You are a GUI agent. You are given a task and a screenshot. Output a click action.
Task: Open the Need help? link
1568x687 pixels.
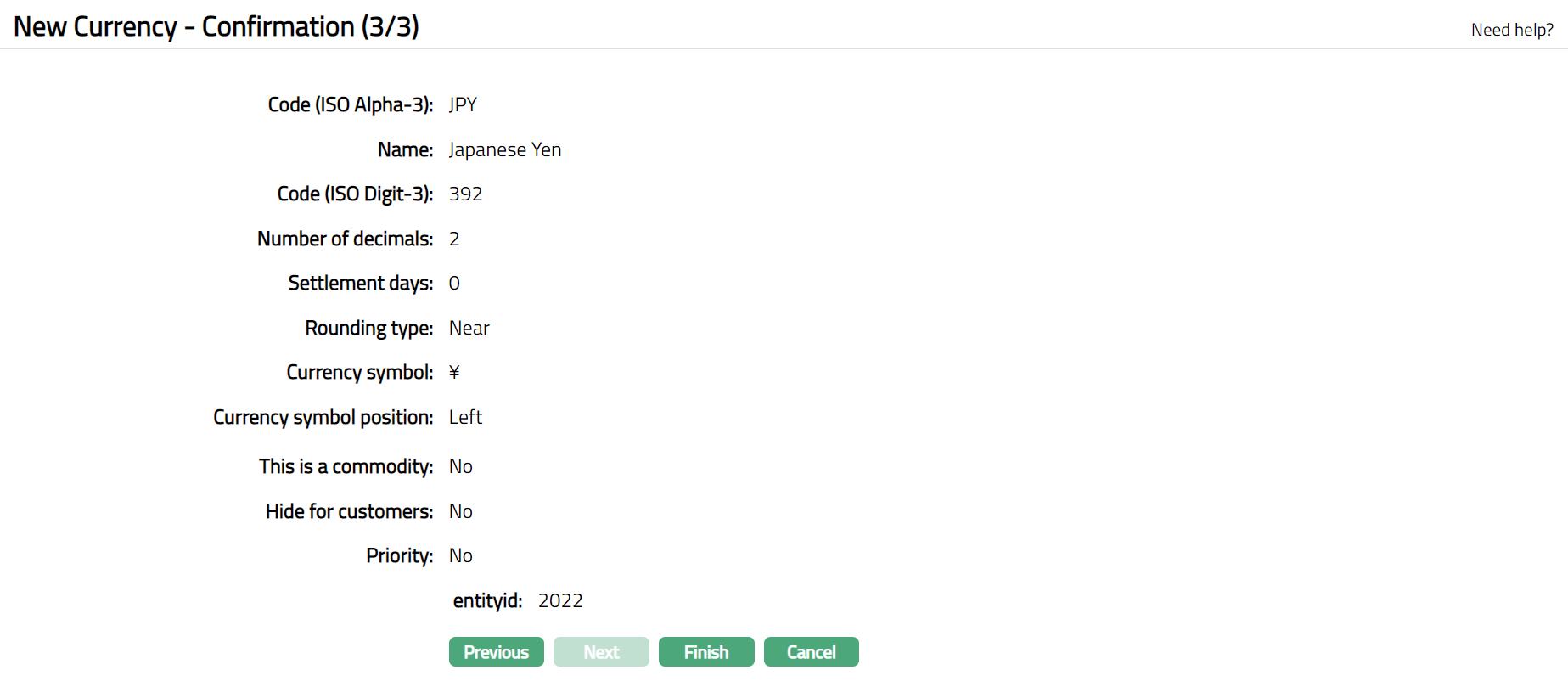pos(1511,30)
